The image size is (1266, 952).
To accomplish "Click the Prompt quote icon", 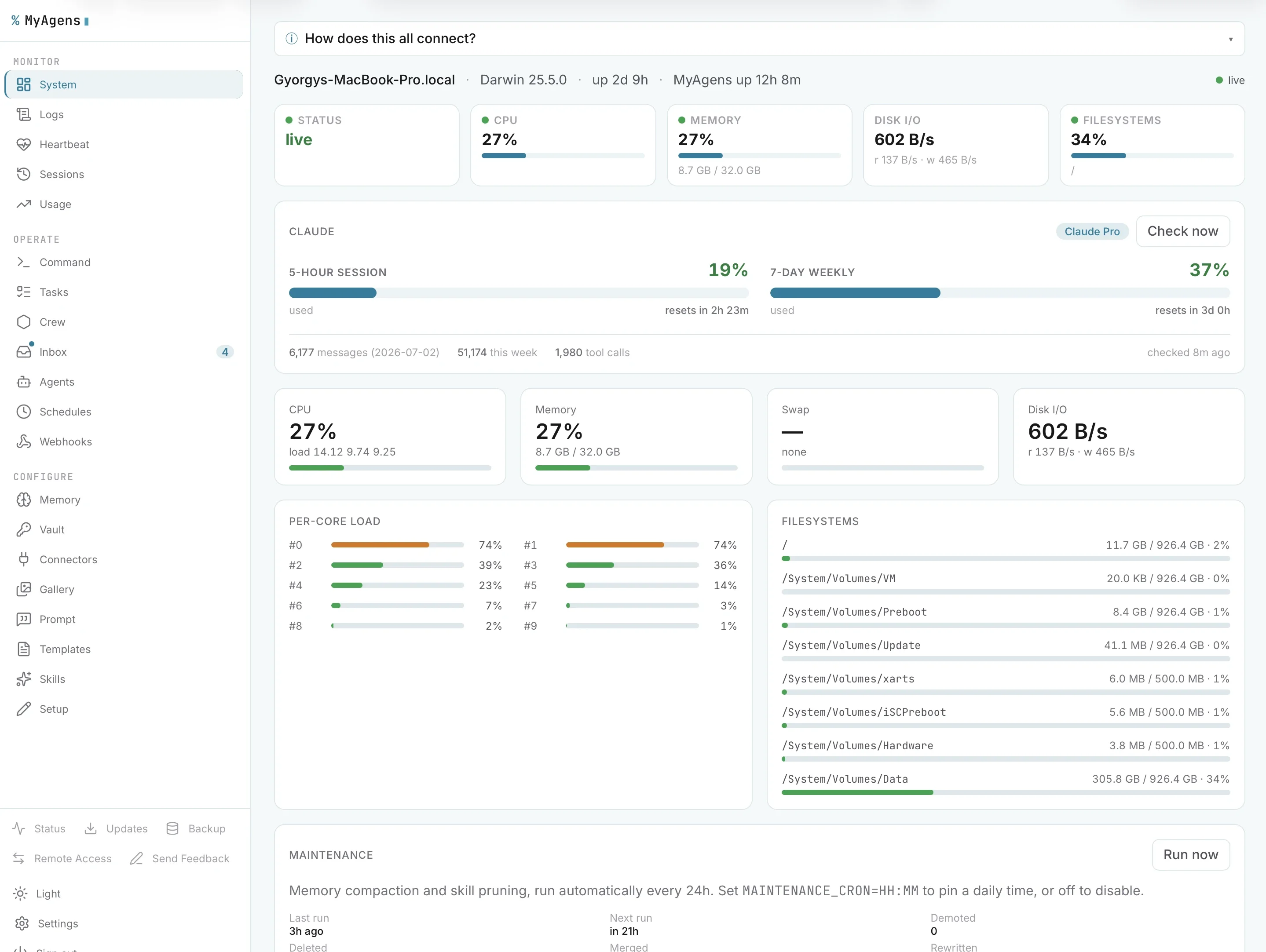I will (x=23, y=619).
